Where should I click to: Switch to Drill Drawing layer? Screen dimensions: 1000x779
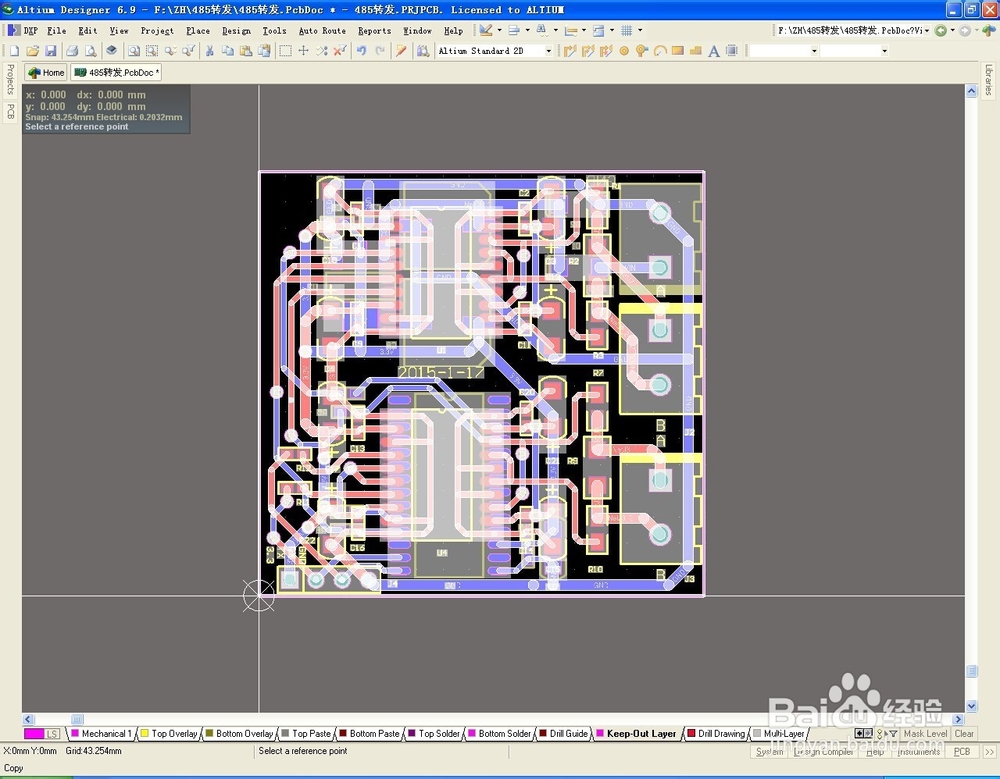point(716,734)
